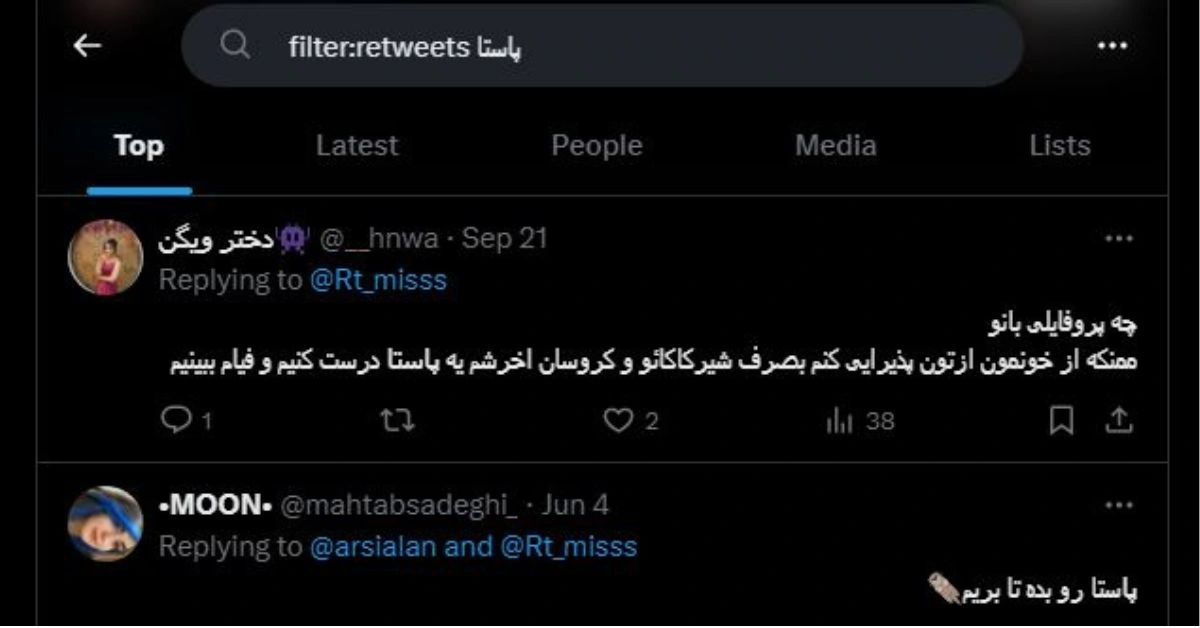Go to the Lists tab
This screenshot has height=628, width=1200.
tap(1059, 146)
